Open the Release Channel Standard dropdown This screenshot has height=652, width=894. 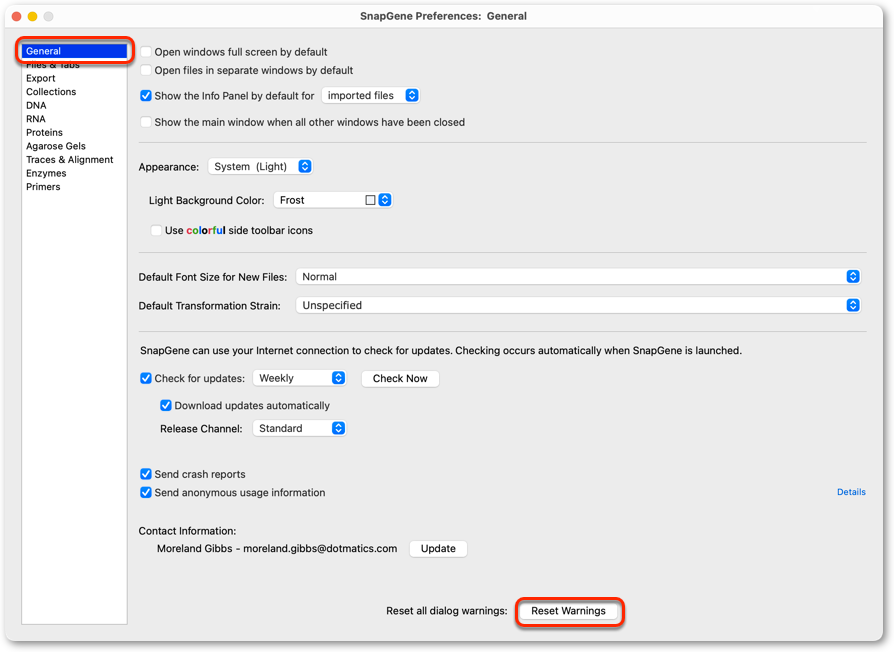tap(300, 429)
